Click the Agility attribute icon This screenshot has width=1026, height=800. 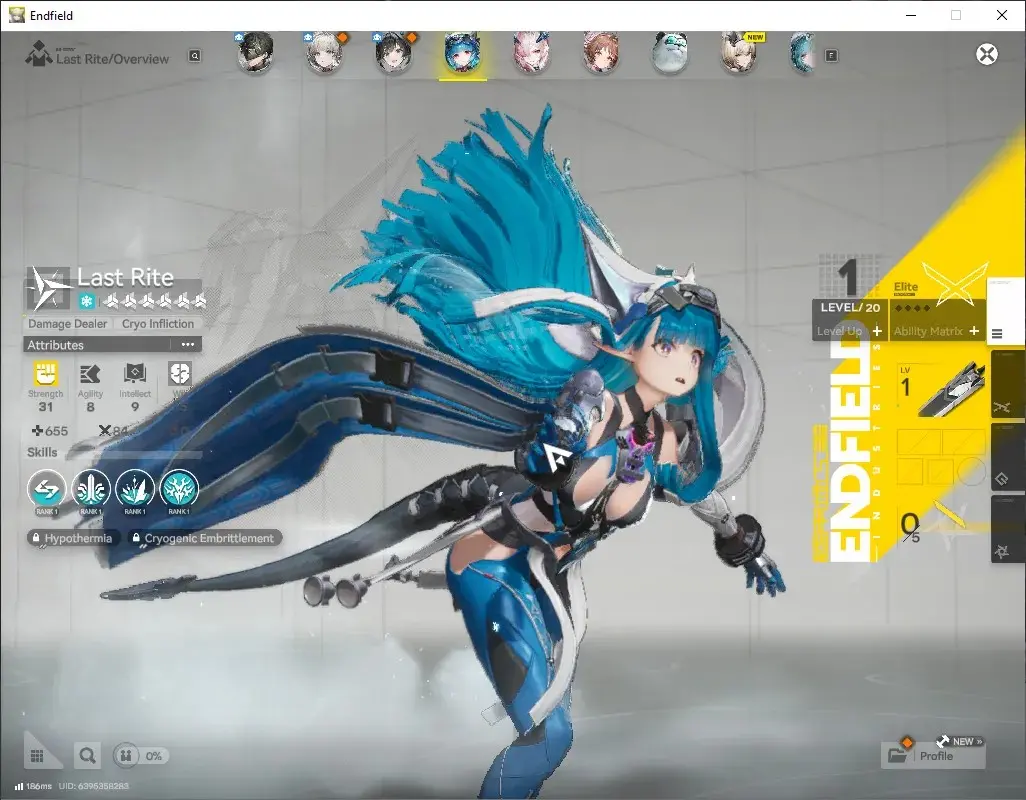(90, 374)
